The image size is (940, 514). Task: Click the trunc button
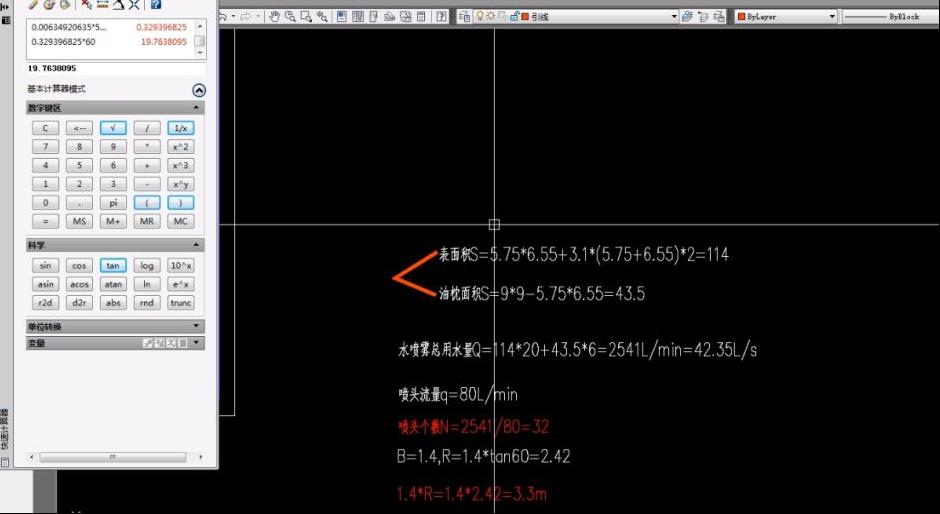(x=180, y=303)
